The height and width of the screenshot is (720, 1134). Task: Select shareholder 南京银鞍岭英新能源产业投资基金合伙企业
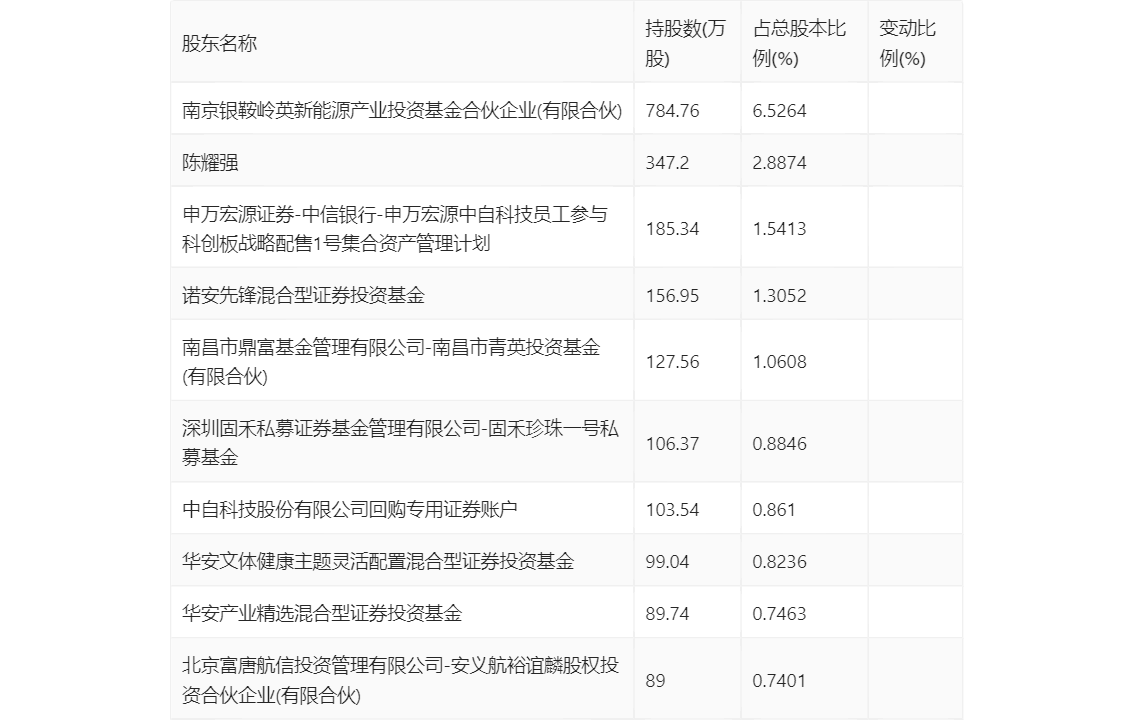point(402,110)
